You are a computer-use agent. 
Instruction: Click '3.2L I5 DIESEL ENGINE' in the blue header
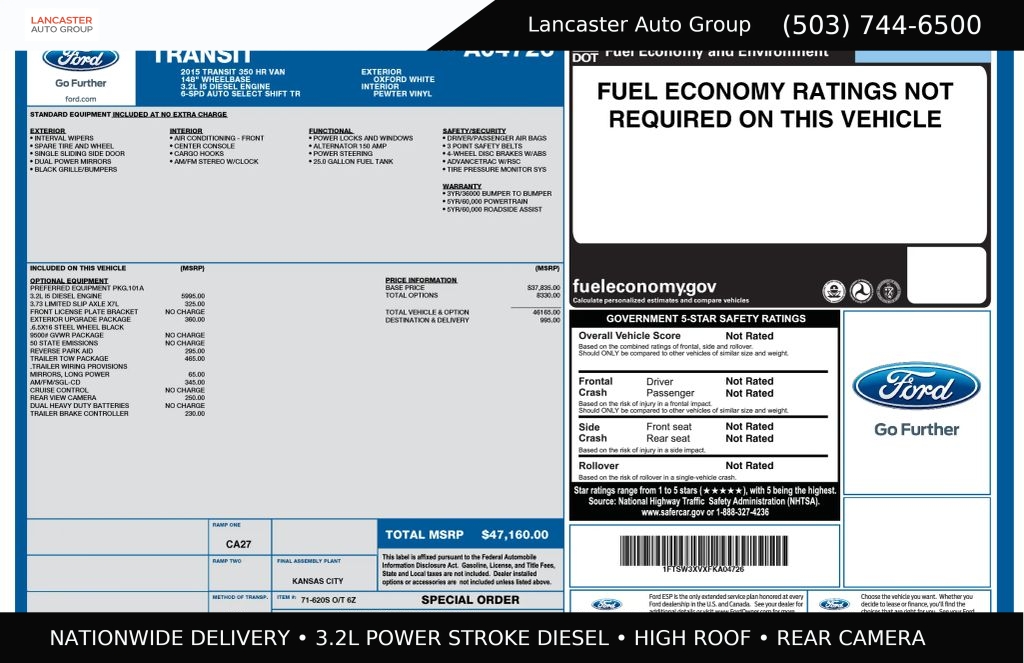(x=225, y=86)
